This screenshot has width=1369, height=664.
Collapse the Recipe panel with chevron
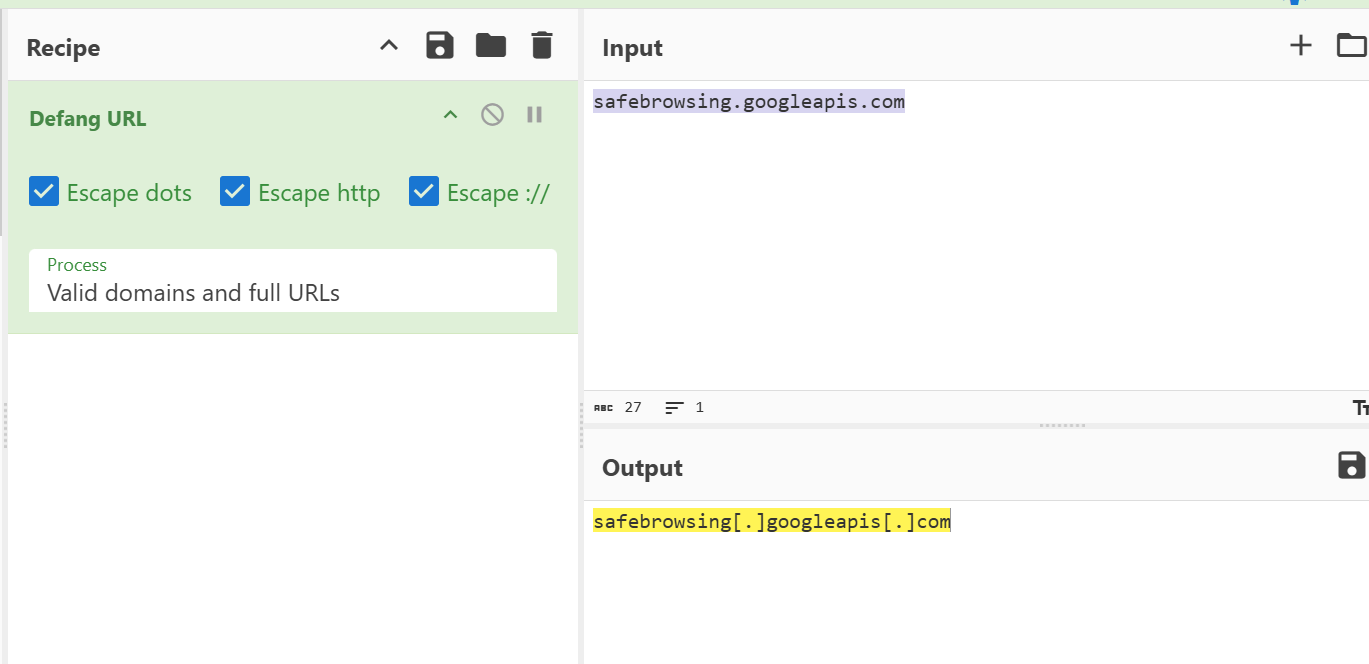pyautogui.click(x=389, y=46)
